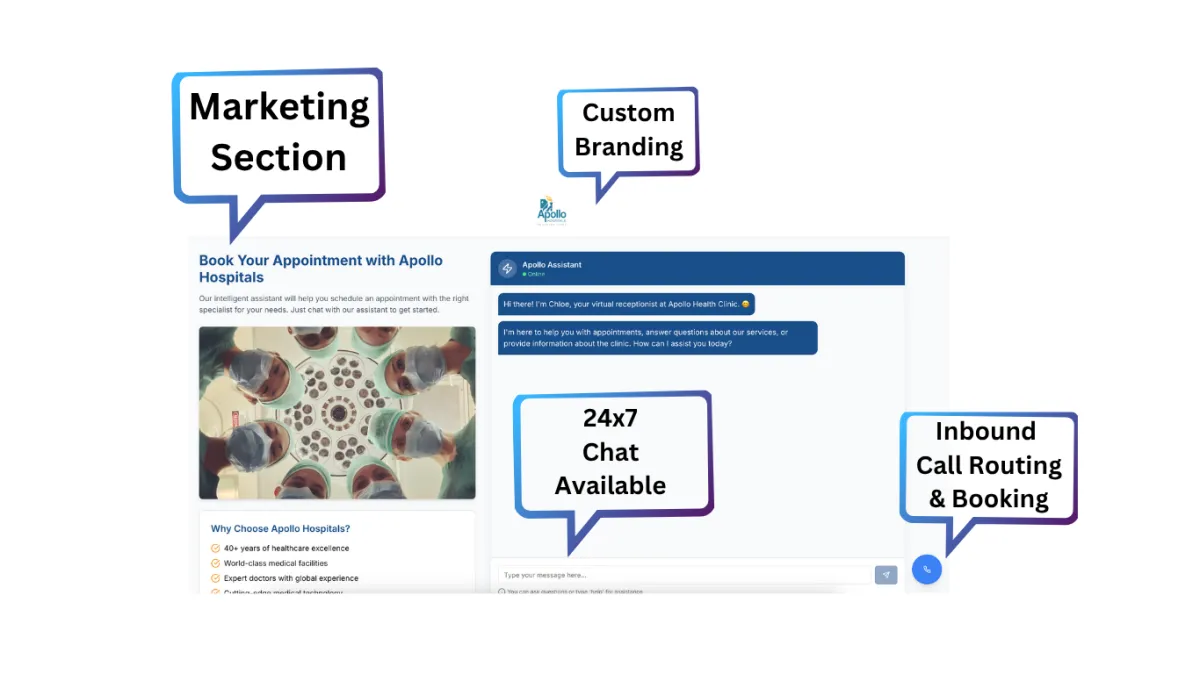Click the Why Choose Apollo Hospitals? heading

click(281, 529)
